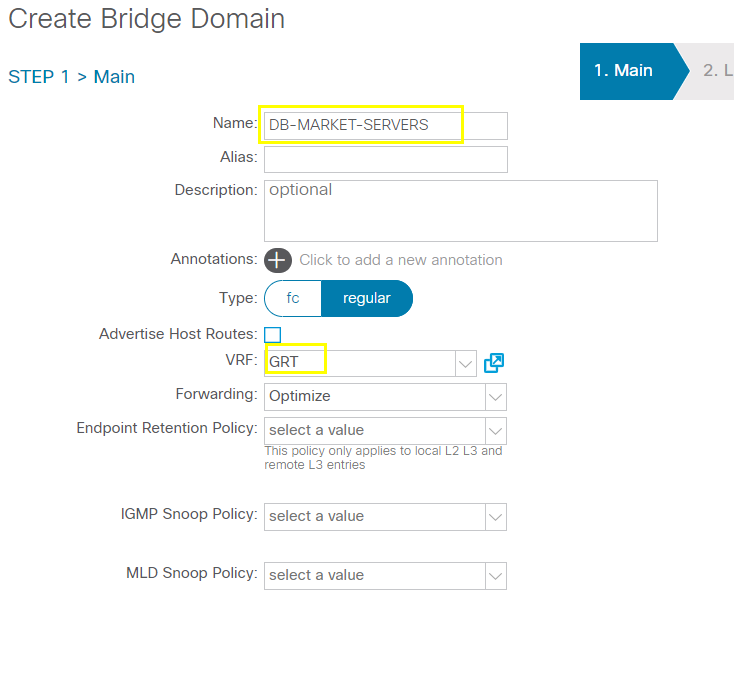Click the plus icon to add annotation
Screen dimensions: 734x679
tap(278, 260)
